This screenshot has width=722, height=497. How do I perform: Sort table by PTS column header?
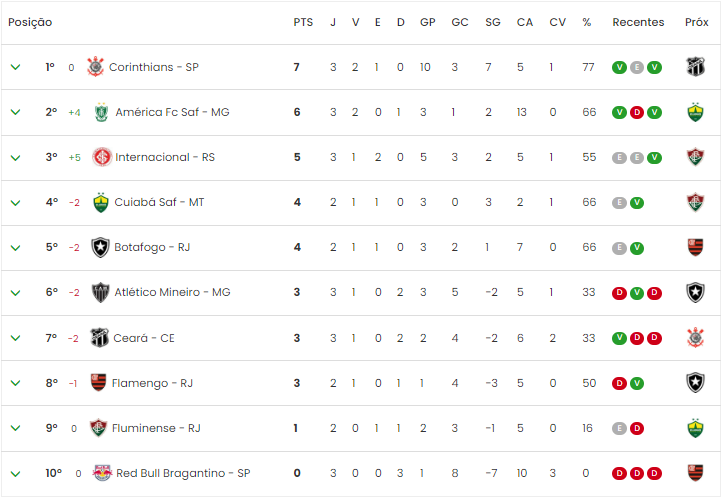pos(303,22)
